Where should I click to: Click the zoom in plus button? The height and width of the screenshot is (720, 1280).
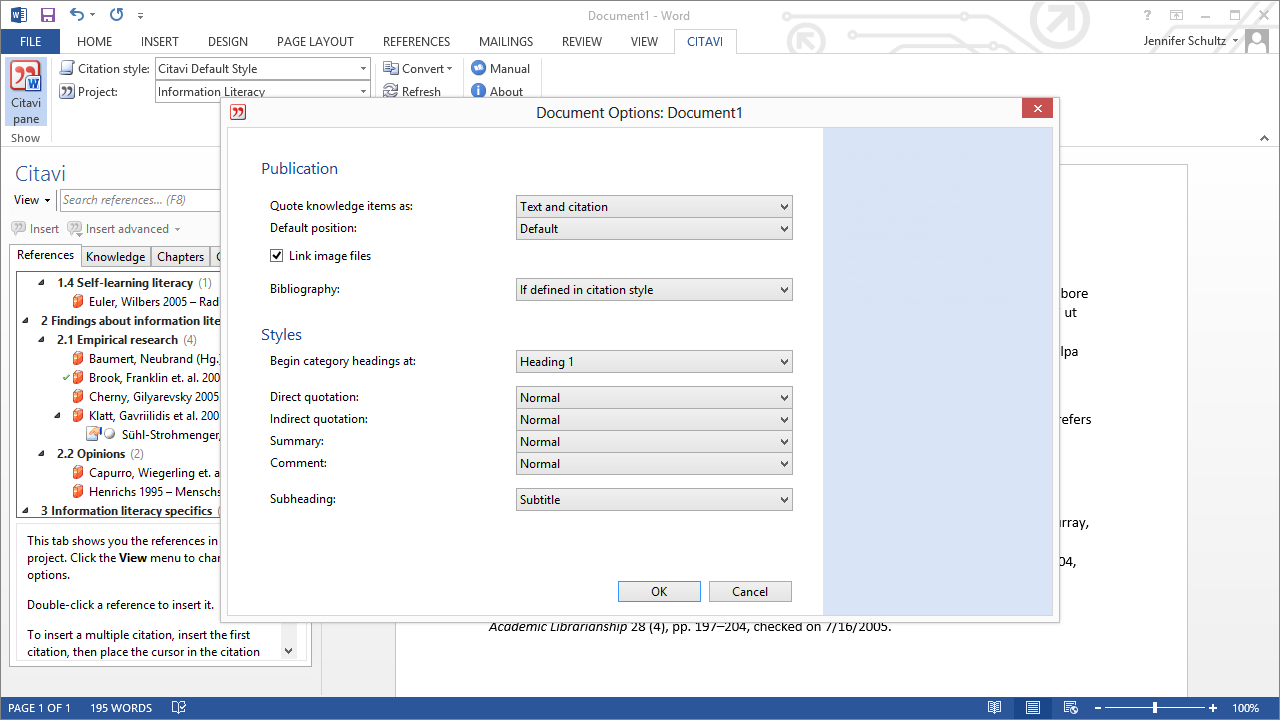[x=1213, y=708]
